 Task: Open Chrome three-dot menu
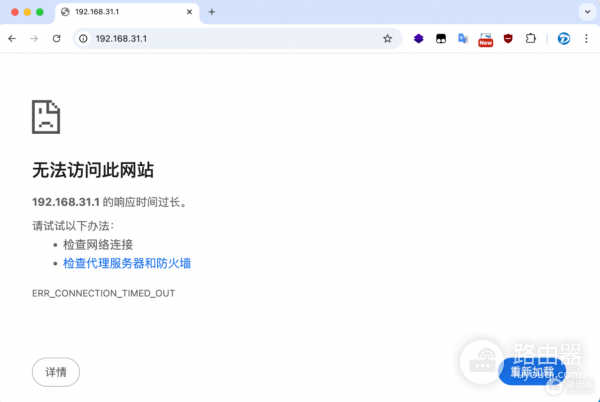586,38
